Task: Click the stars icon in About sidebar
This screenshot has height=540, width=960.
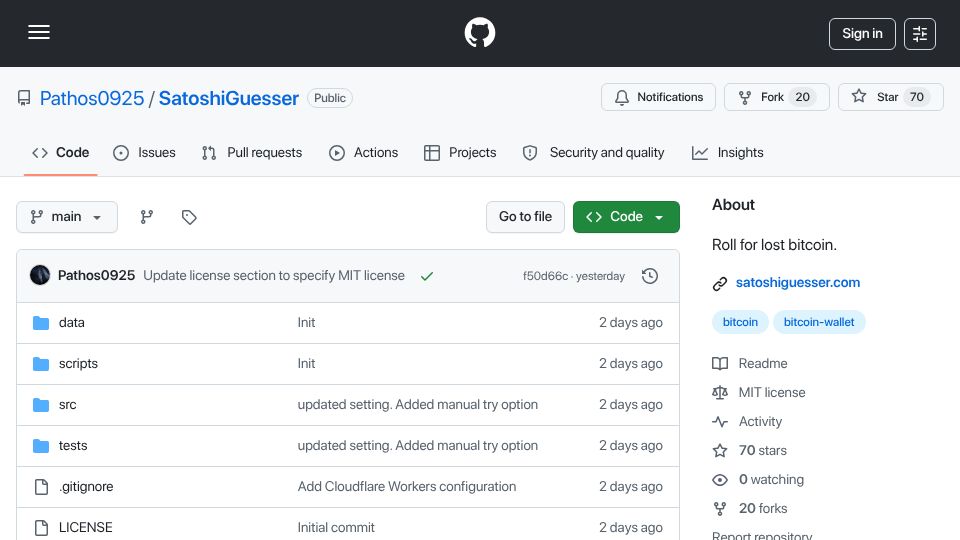Action: (720, 451)
